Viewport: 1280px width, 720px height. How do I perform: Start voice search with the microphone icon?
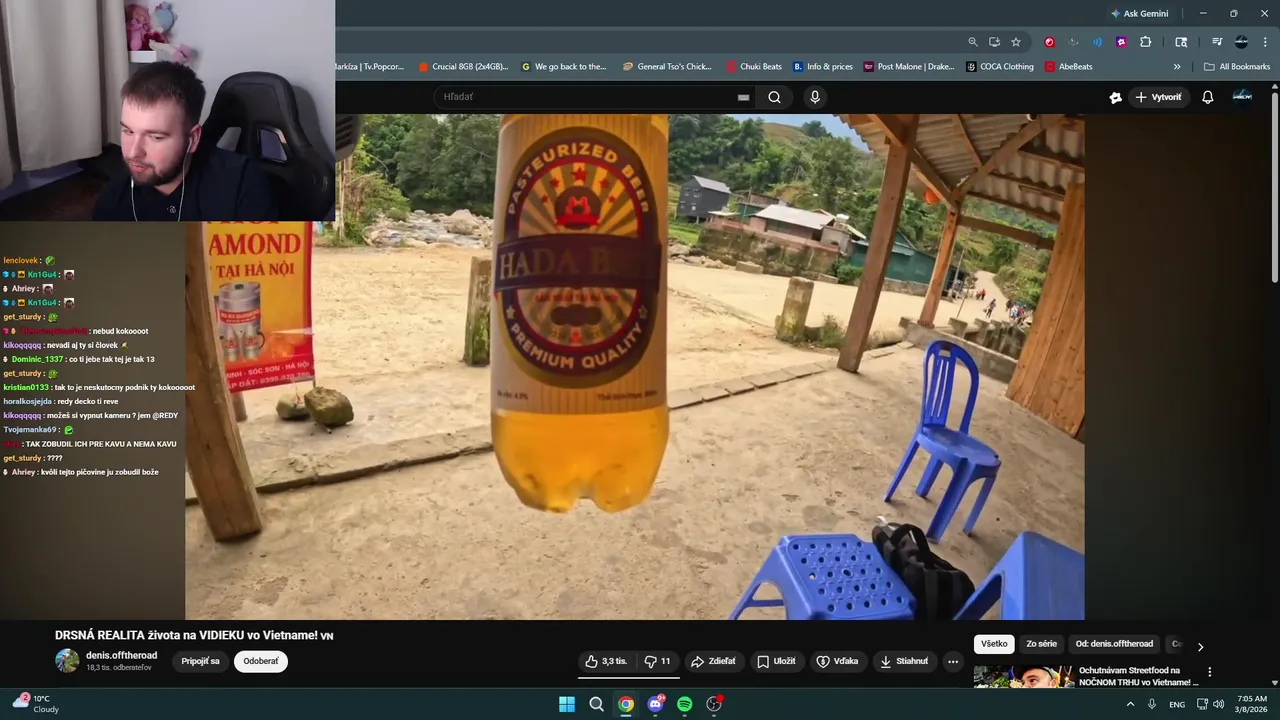coord(815,97)
